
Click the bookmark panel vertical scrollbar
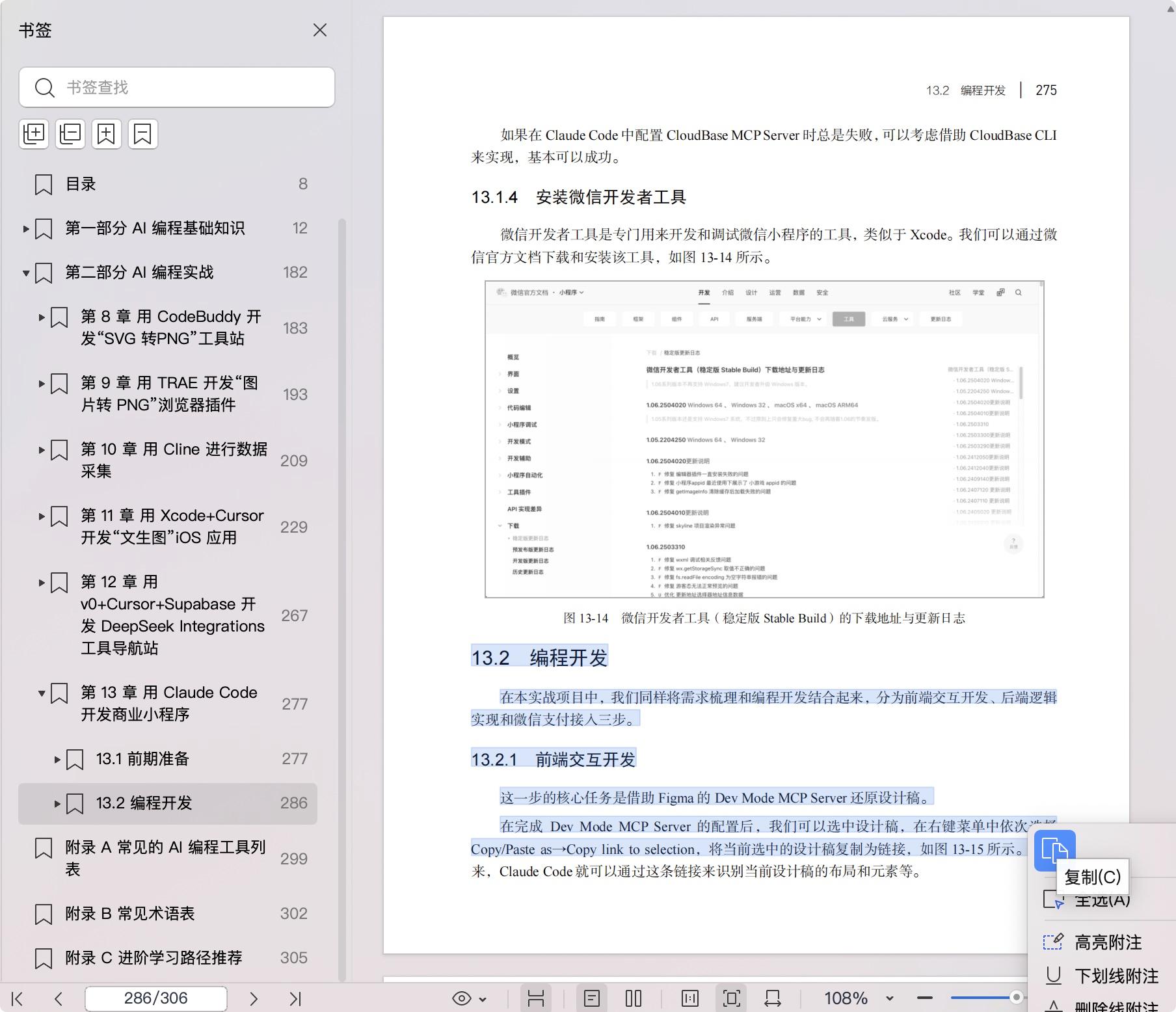(342, 598)
